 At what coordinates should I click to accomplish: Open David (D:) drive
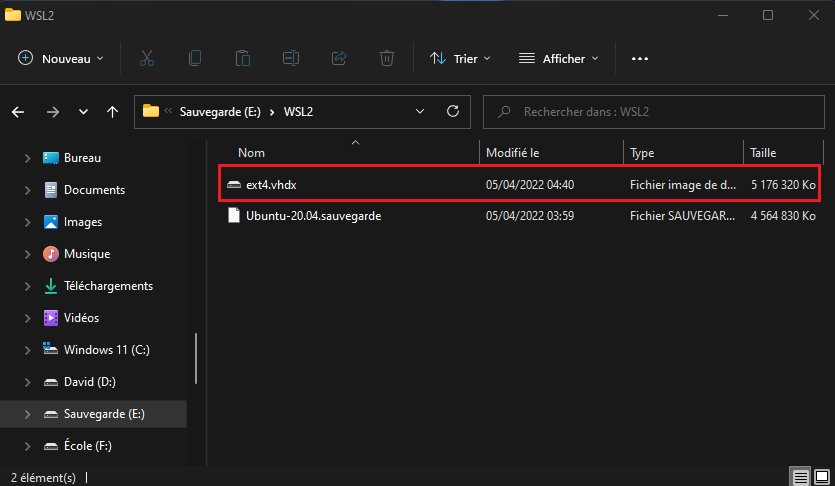89,382
